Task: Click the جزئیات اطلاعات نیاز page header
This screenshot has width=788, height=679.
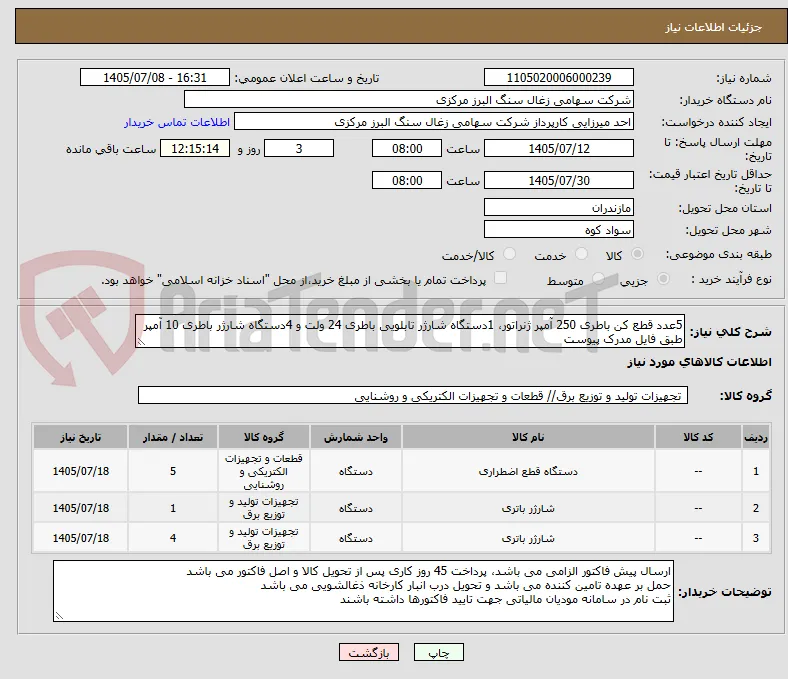Action: coord(713,27)
